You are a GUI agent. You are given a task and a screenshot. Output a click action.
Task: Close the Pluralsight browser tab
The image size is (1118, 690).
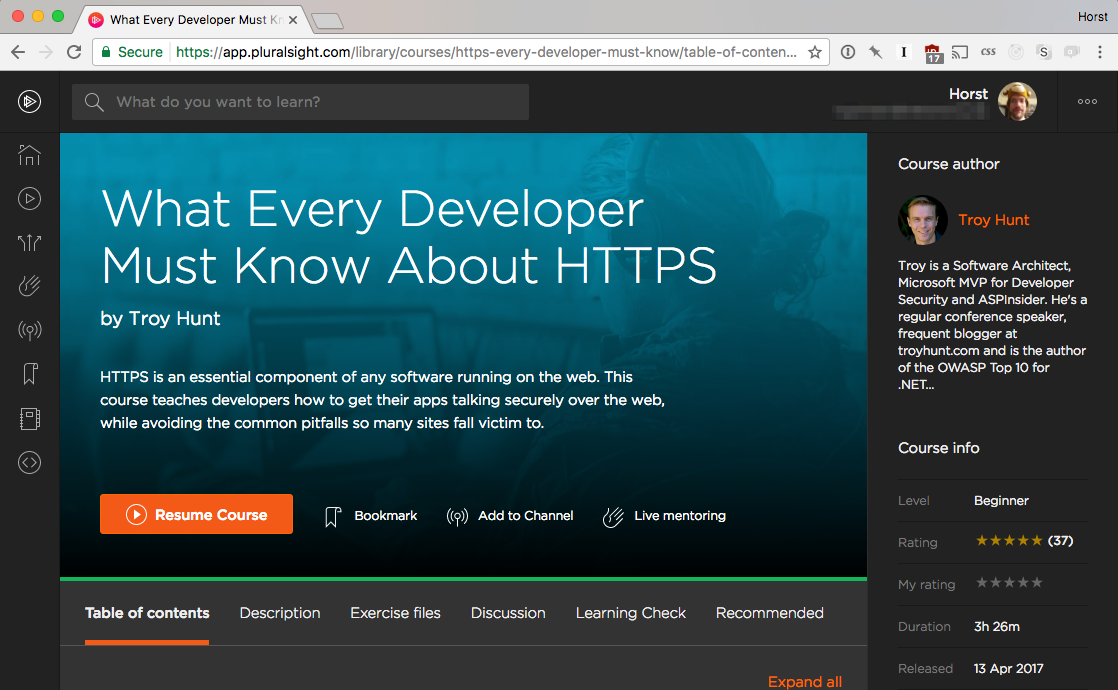tap(293, 20)
